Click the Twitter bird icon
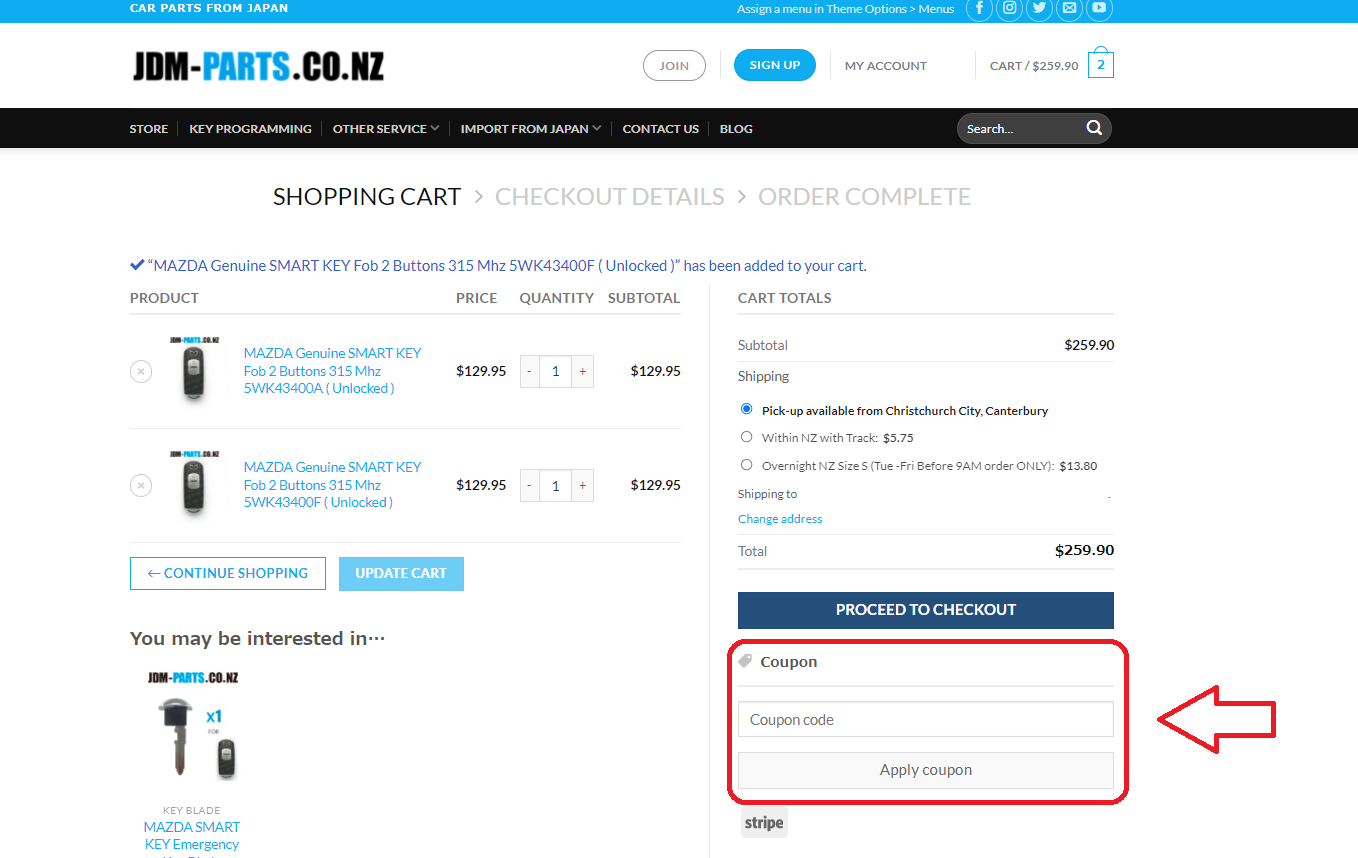Viewport: 1358px width, 858px height. point(1040,9)
